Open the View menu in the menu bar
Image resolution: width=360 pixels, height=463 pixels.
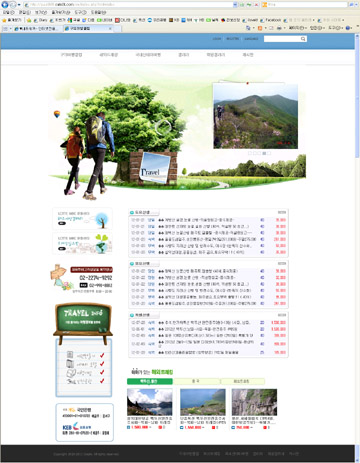pos(41,12)
